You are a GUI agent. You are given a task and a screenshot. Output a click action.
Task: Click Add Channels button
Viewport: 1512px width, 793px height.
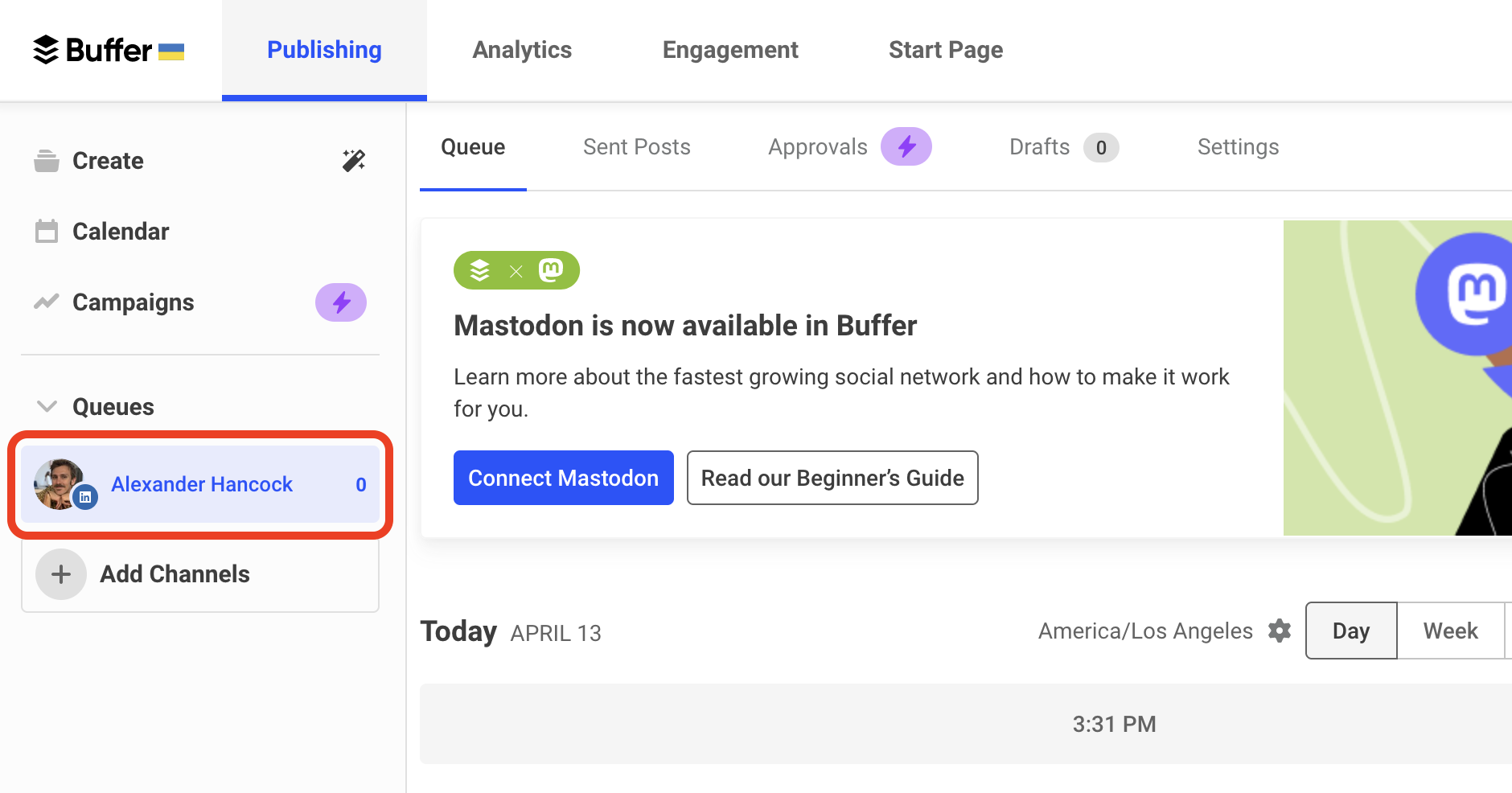click(x=200, y=574)
